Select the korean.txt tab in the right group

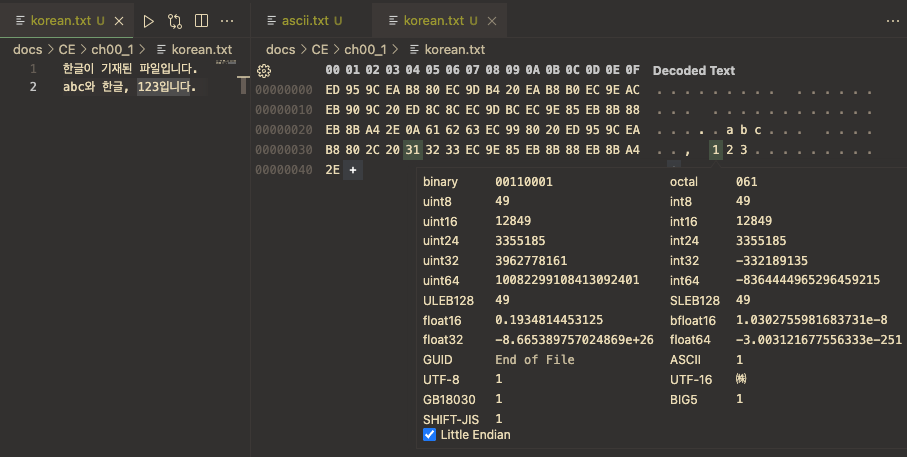pyautogui.click(x=433, y=21)
